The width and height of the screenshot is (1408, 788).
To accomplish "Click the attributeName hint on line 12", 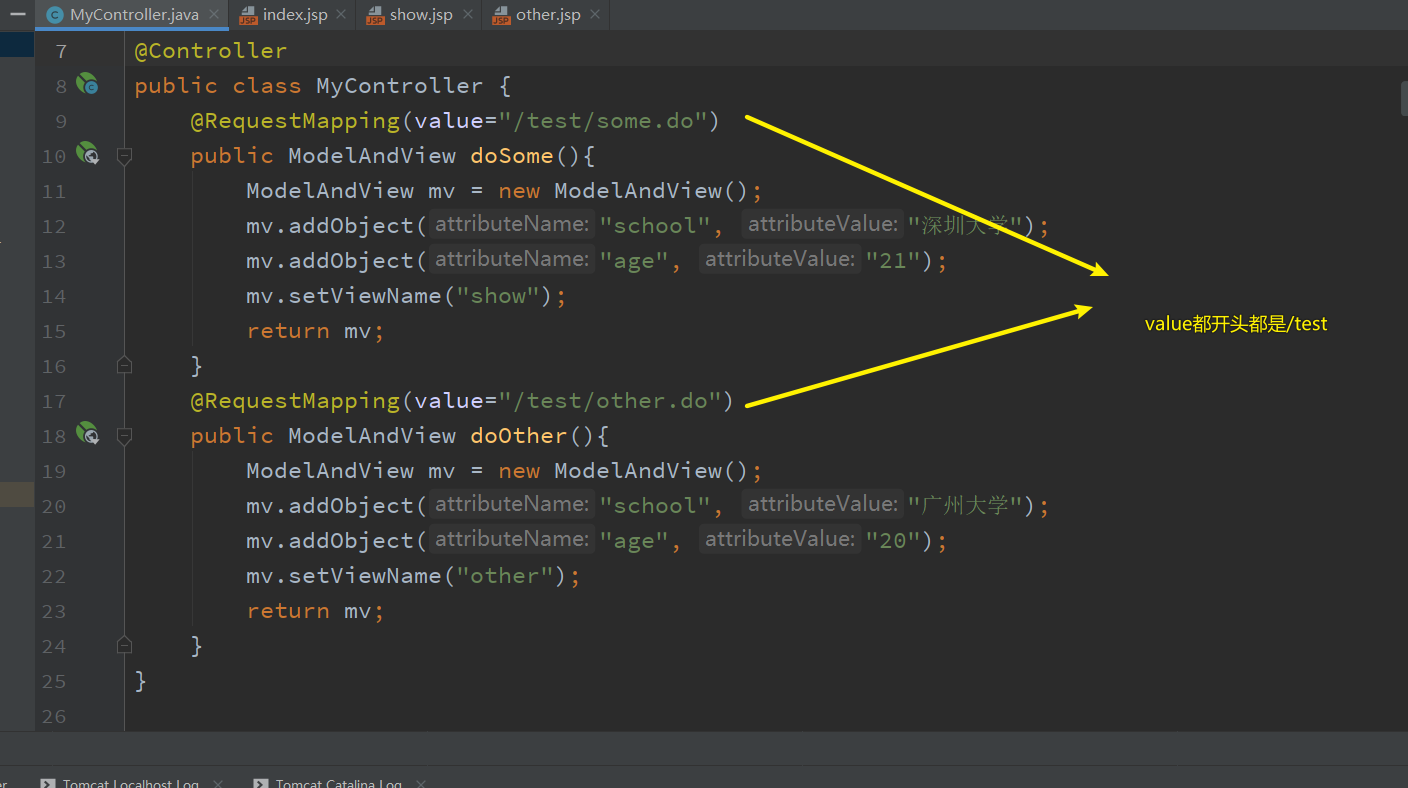I will (511, 225).
